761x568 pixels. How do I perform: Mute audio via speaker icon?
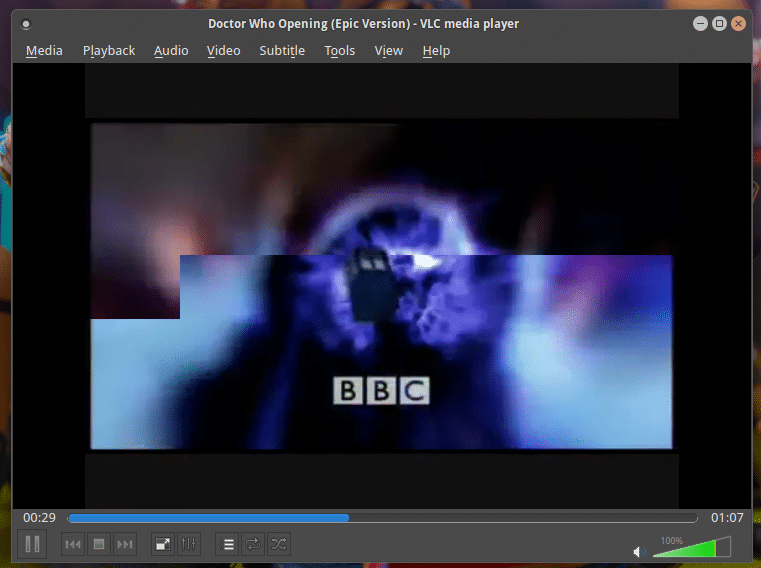click(639, 552)
